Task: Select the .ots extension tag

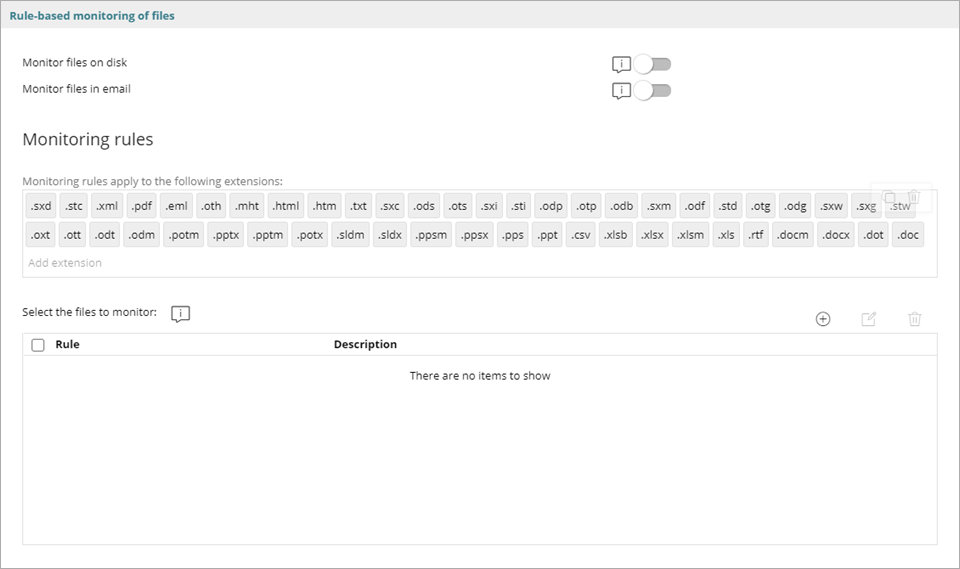Action: pyautogui.click(x=457, y=206)
